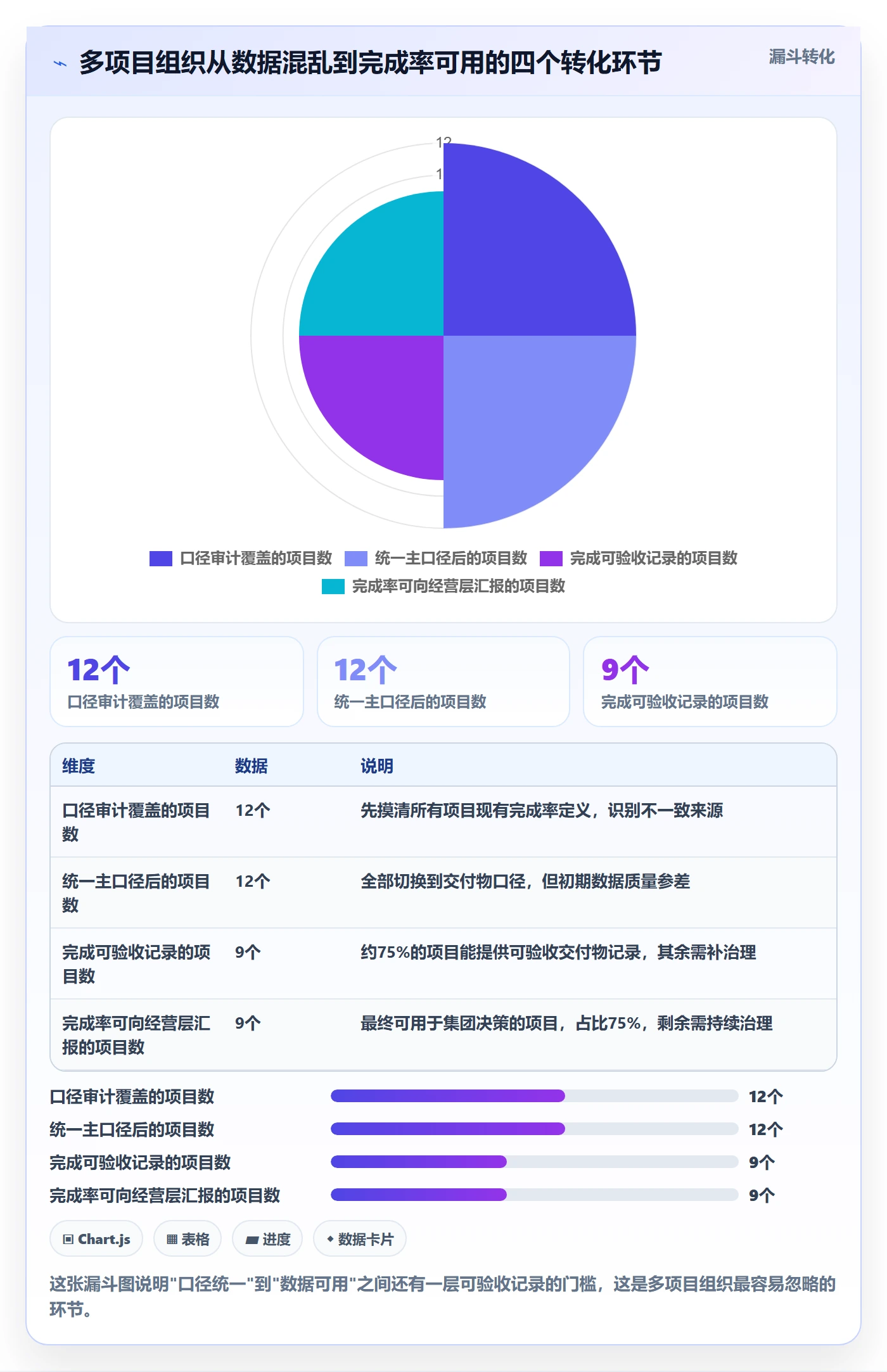This screenshot has height=1372, width=887.
Task: Click the text 全部切换到交付物口径
Action: click(443, 881)
